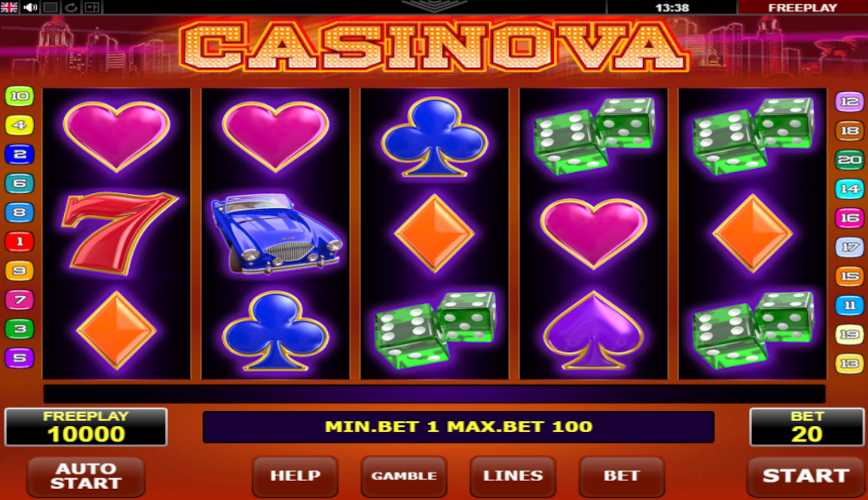Click the GAMBLE button
The height and width of the screenshot is (500, 868).
tap(404, 476)
